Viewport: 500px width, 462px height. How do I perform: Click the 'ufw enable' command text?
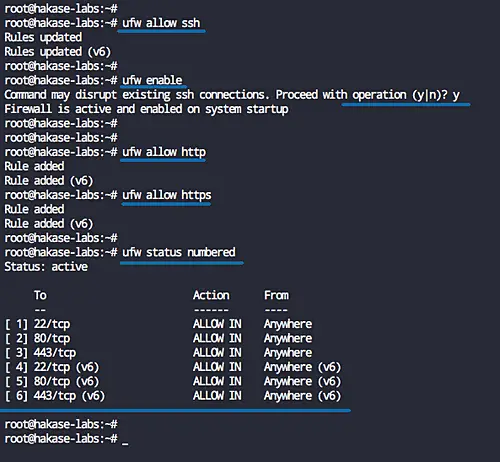[x=152, y=80]
